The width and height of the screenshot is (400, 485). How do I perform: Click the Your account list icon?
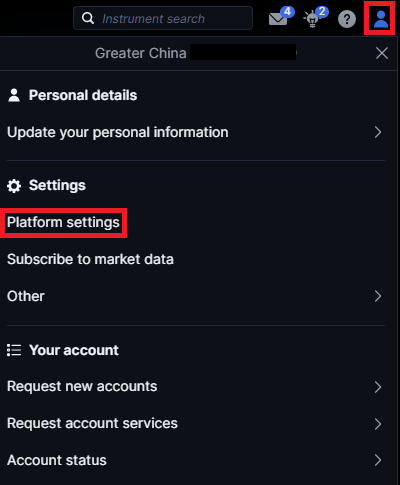point(14,350)
